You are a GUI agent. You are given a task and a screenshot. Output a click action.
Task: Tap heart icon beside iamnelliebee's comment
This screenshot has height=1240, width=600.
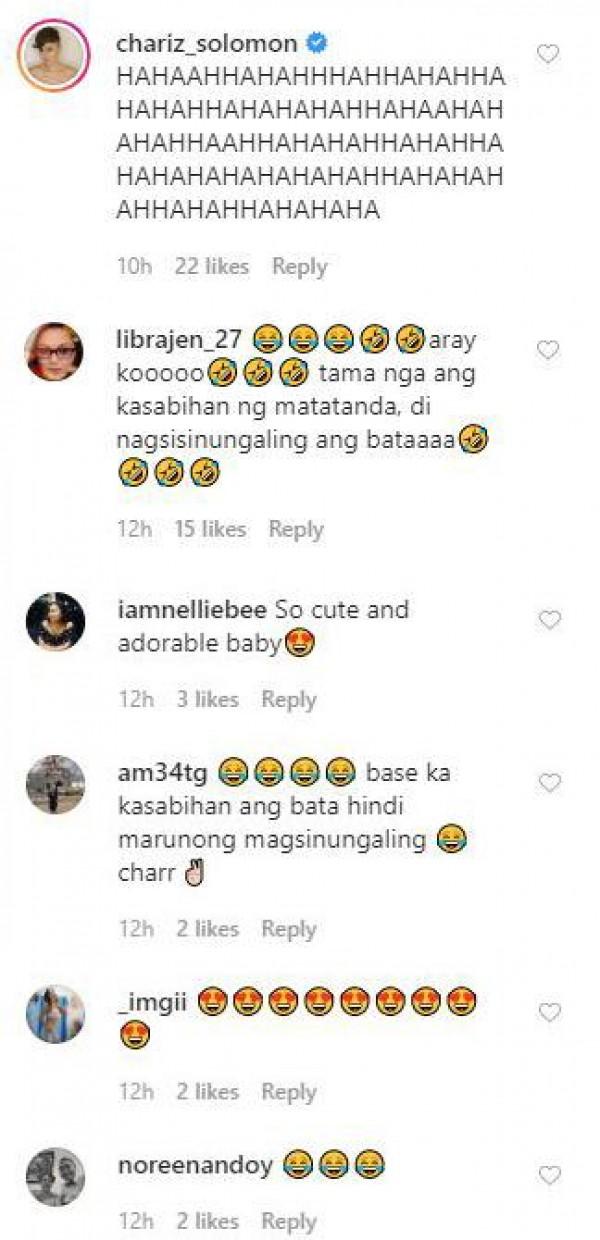pyautogui.click(x=549, y=620)
